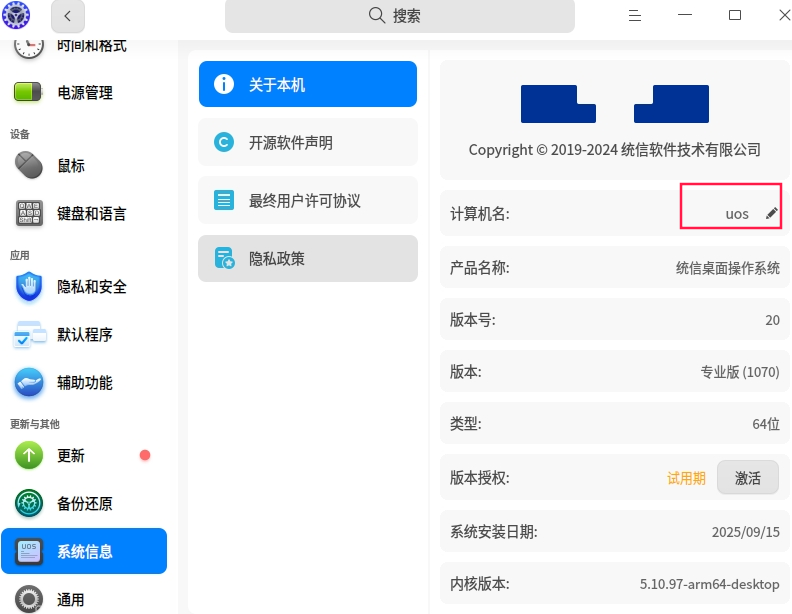Select 电源管理 in sidebar
Viewport: 792px width, 614px height.
coord(84,92)
